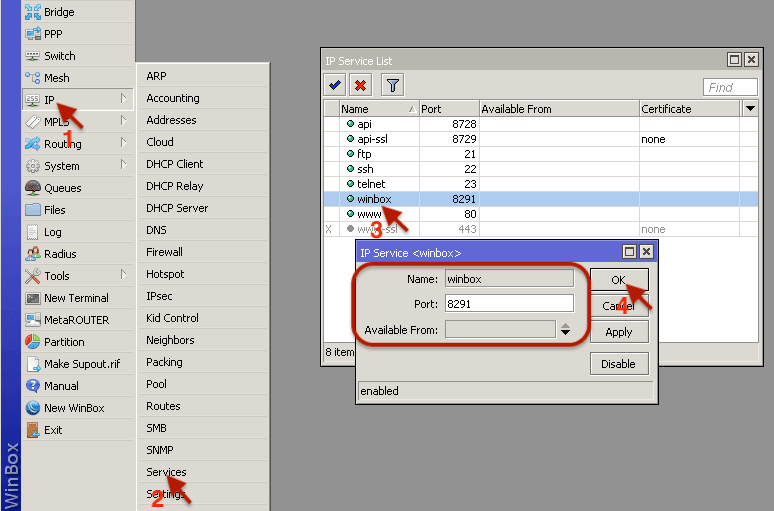Click the Exit door icon

coord(33,430)
